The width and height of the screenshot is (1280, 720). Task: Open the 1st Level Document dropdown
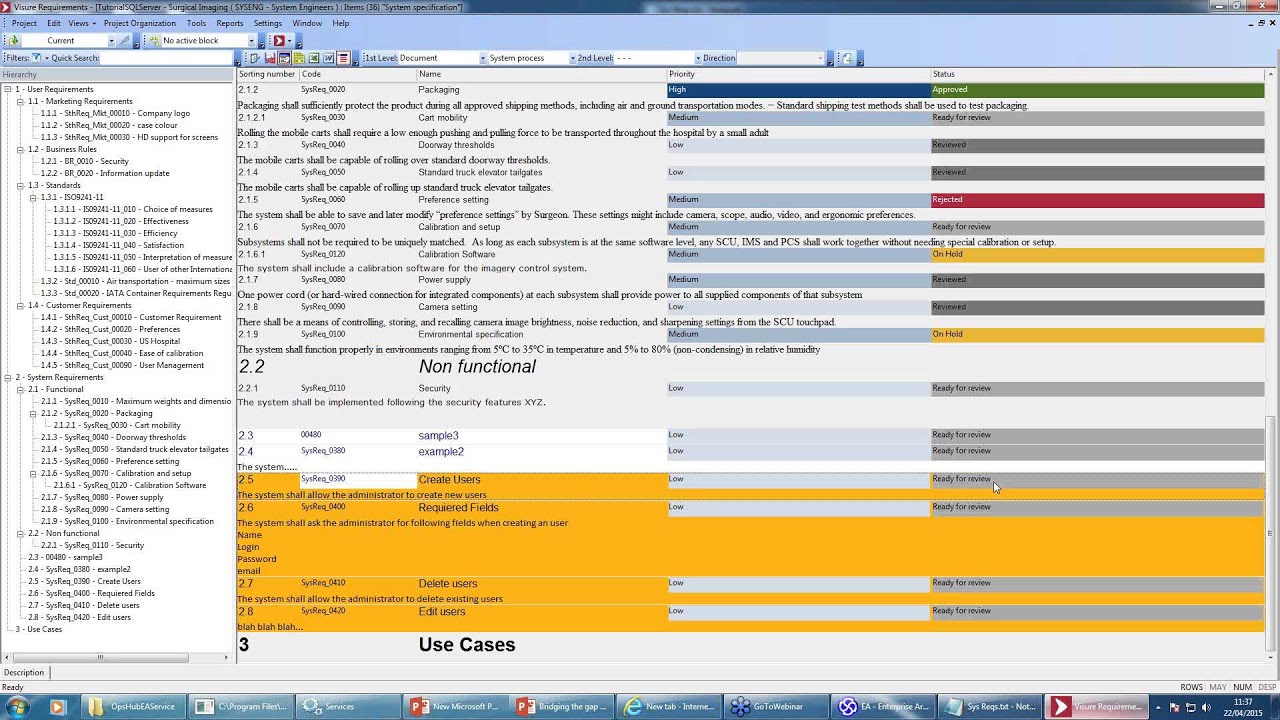coord(482,58)
